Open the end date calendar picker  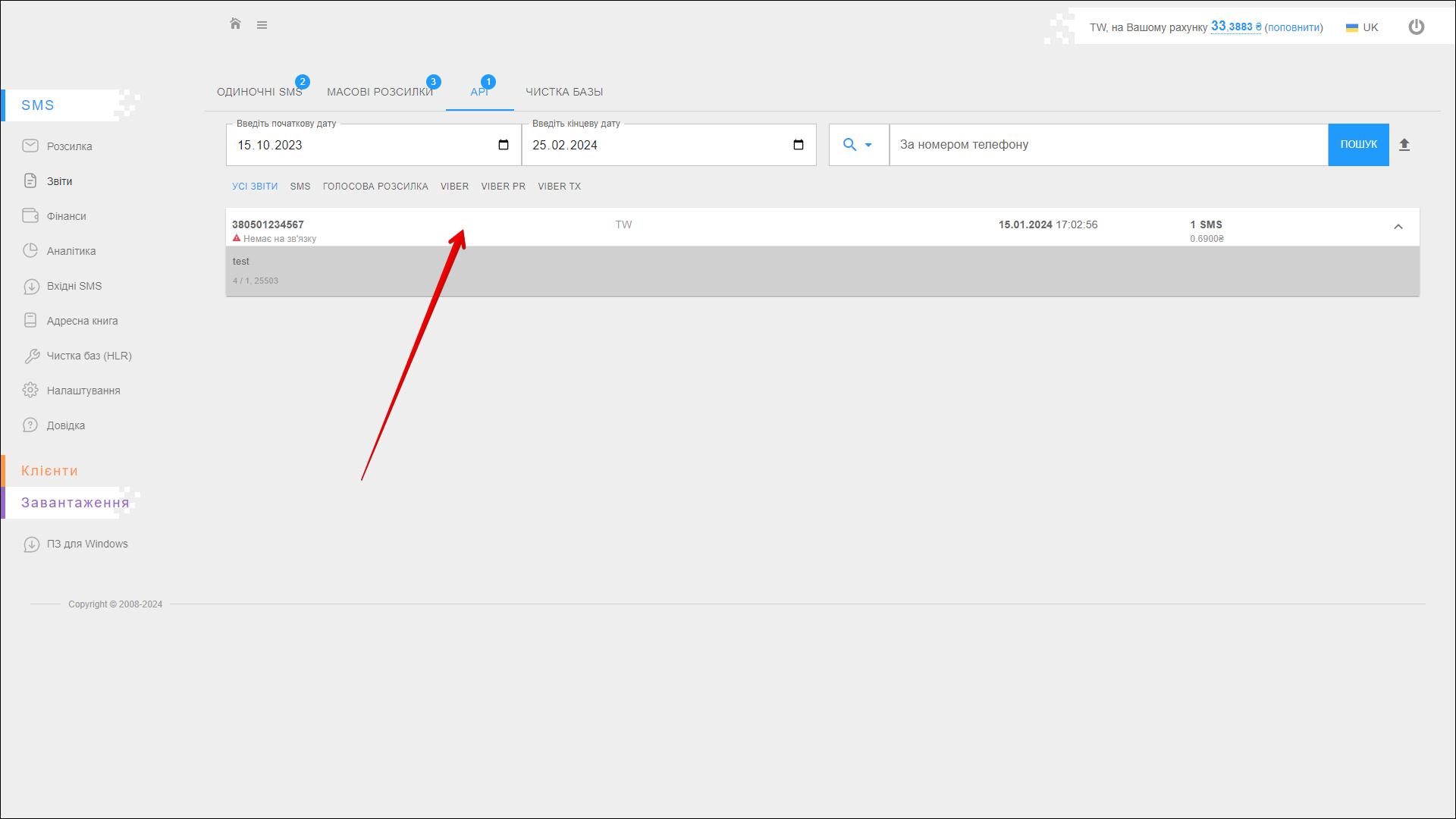tap(799, 145)
